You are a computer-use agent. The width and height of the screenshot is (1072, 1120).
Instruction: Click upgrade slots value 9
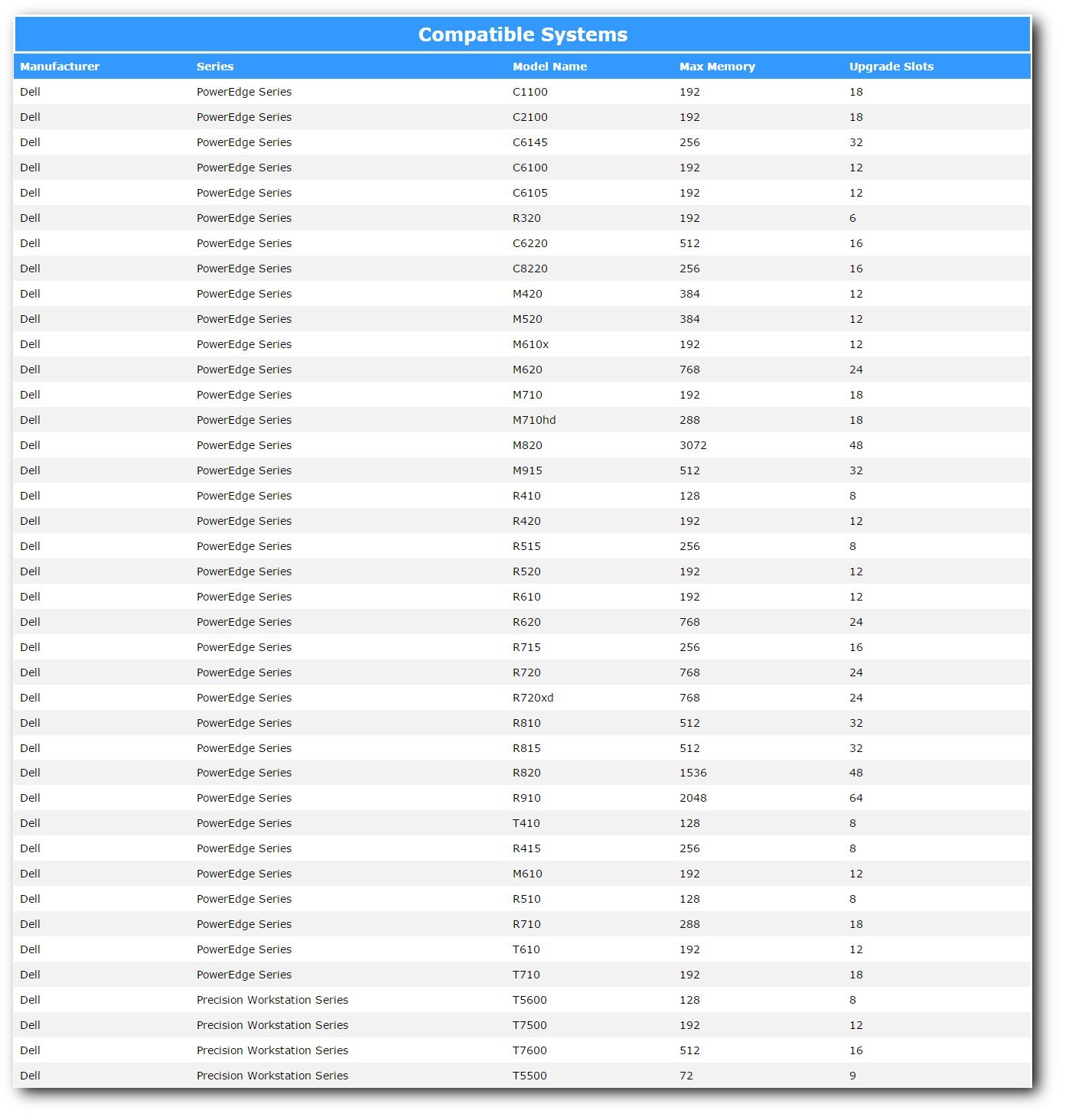tap(852, 1076)
